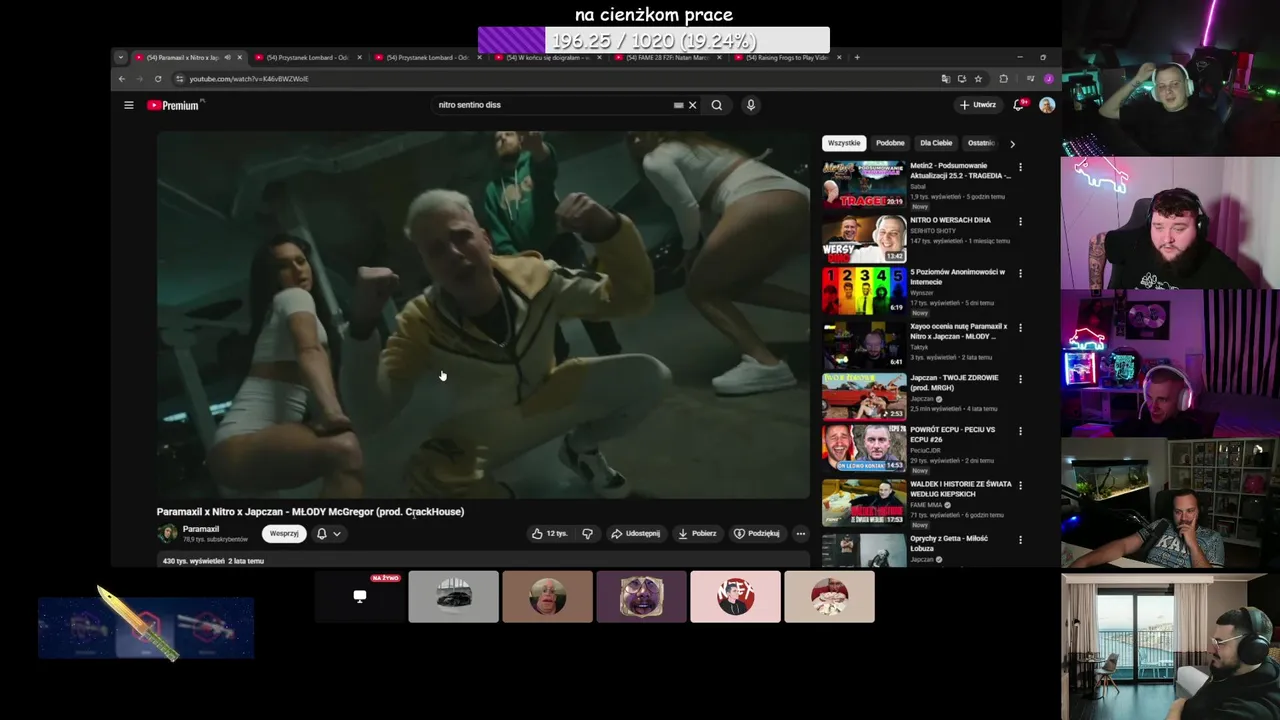Image resolution: width=1280 pixels, height=720 pixels.
Task: Switch to FAME 28 F2F tab
Action: pos(667,57)
